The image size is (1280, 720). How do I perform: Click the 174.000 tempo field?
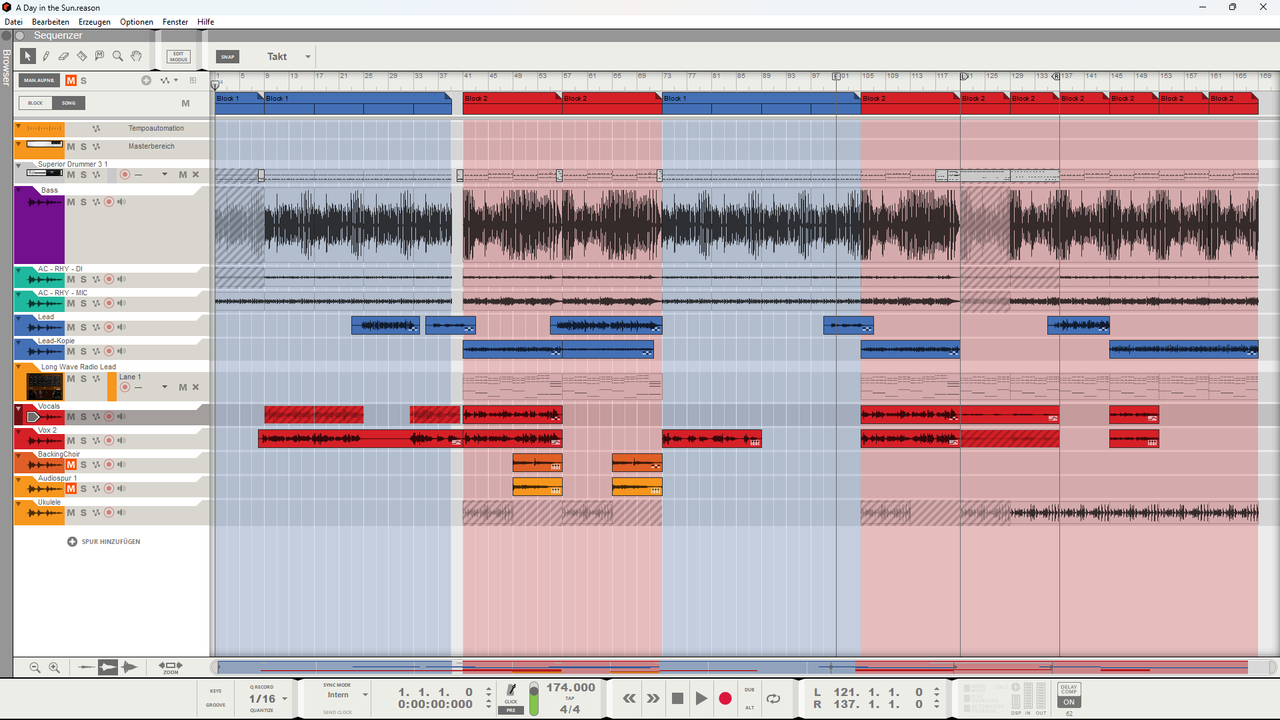pyautogui.click(x=571, y=688)
